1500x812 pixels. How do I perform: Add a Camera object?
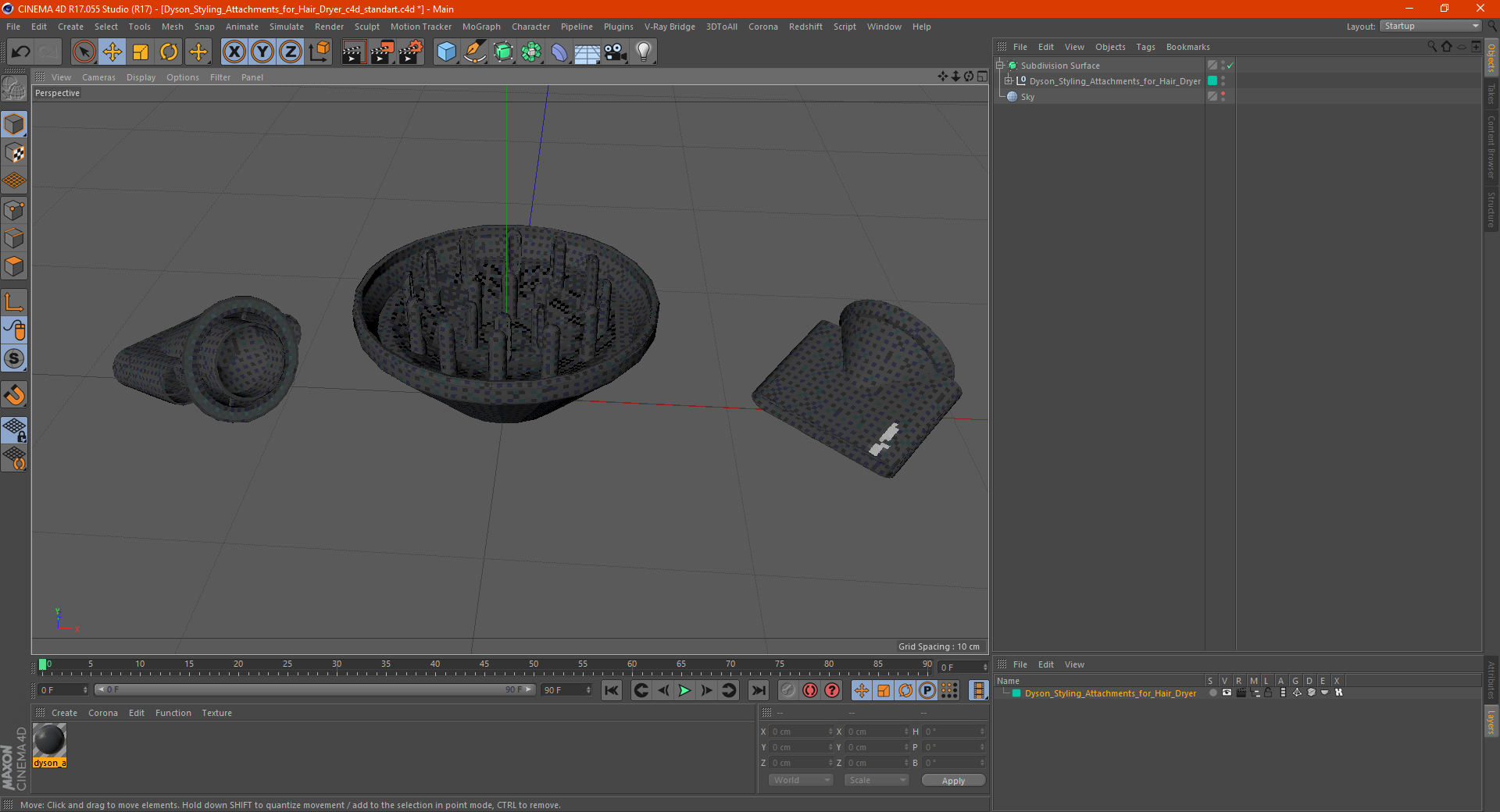pyautogui.click(x=615, y=52)
